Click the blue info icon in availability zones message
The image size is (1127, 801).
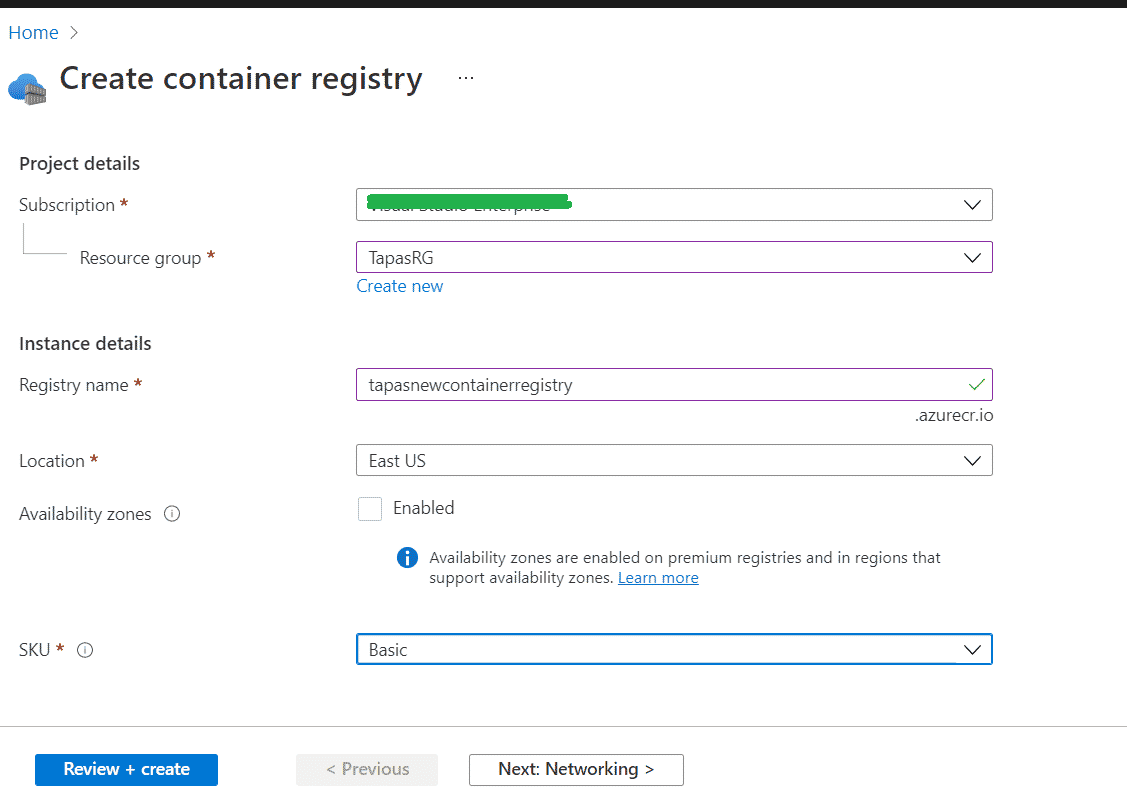(407, 557)
